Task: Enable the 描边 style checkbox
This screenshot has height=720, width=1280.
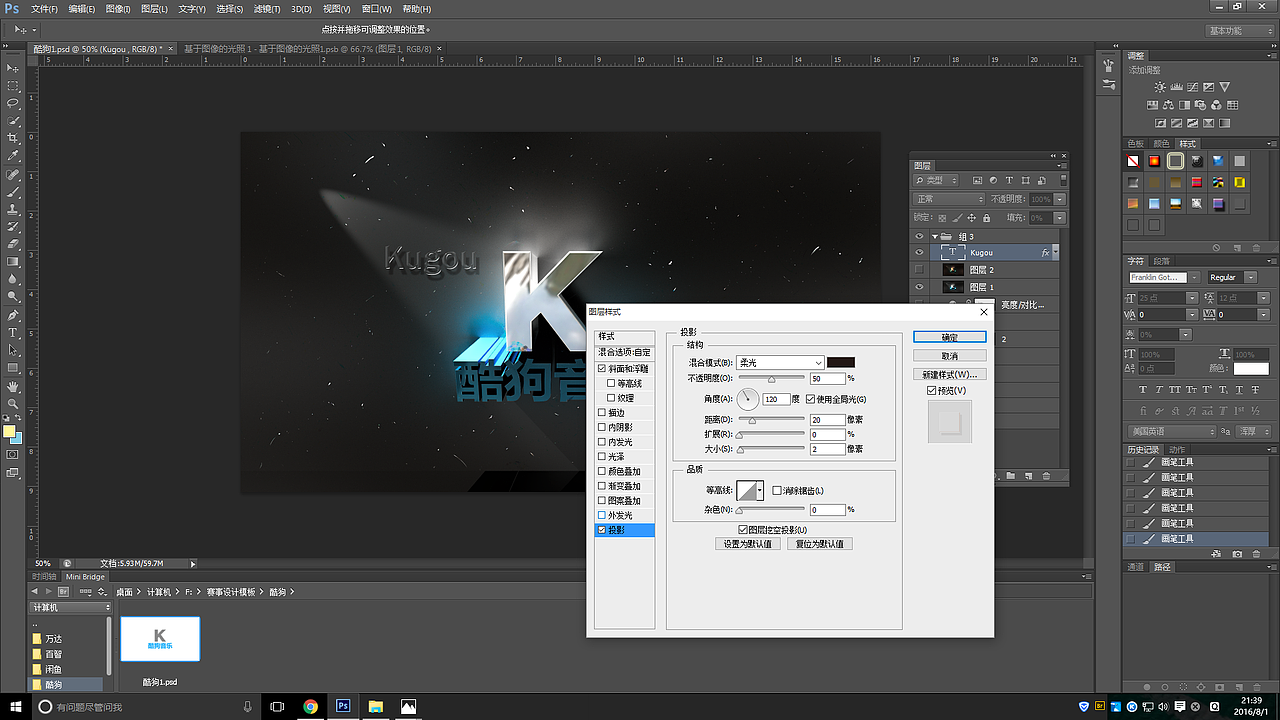Action: pyautogui.click(x=602, y=412)
